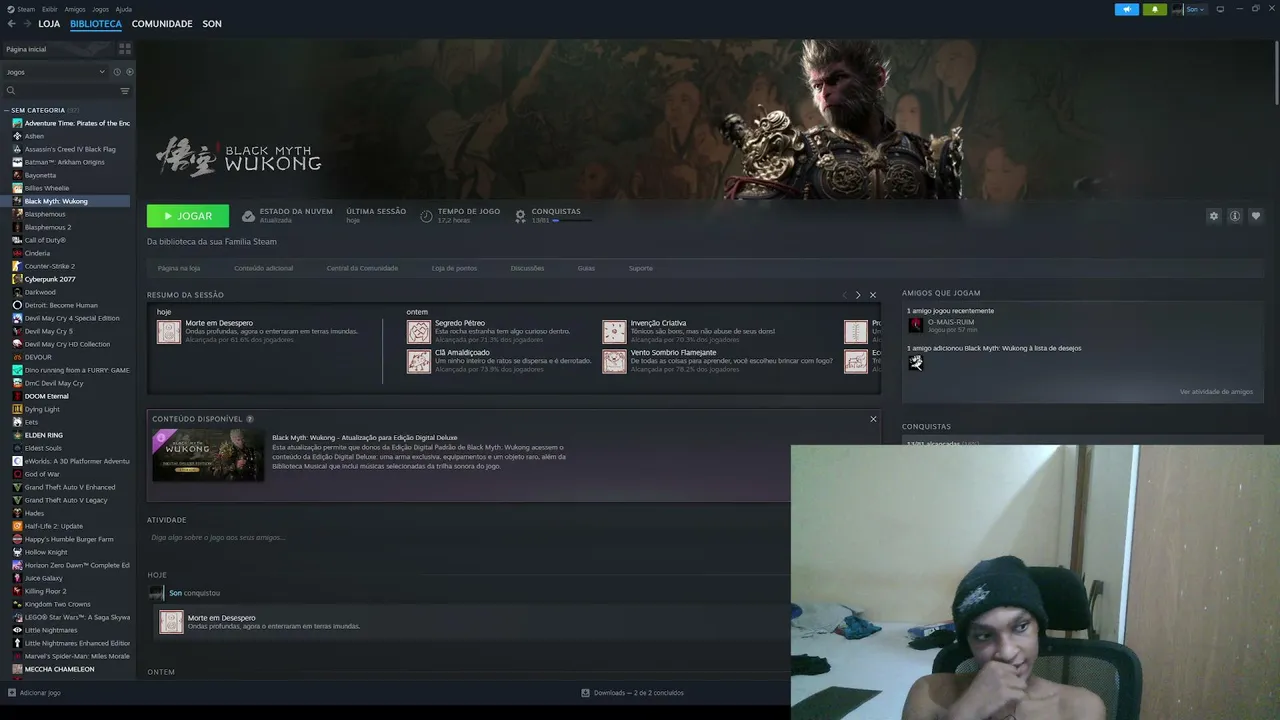
Task: Open Morte em Desespero achievement icon
Action: [x=169, y=332]
